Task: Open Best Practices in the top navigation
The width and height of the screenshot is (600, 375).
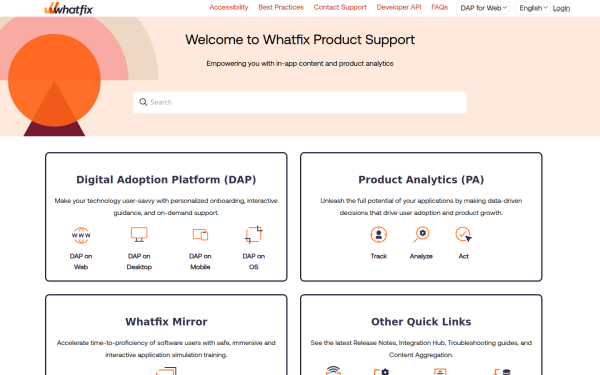Action: click(281, 7)
